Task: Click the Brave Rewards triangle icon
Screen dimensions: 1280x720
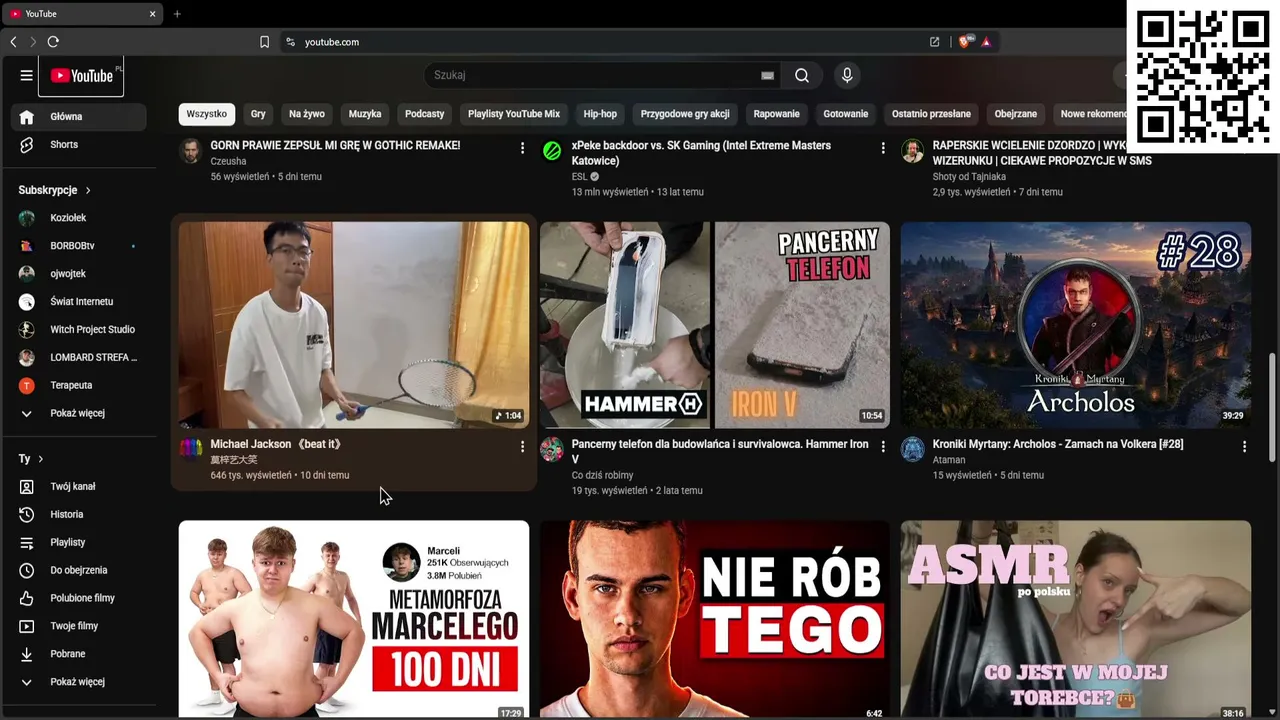Action: 986,42
